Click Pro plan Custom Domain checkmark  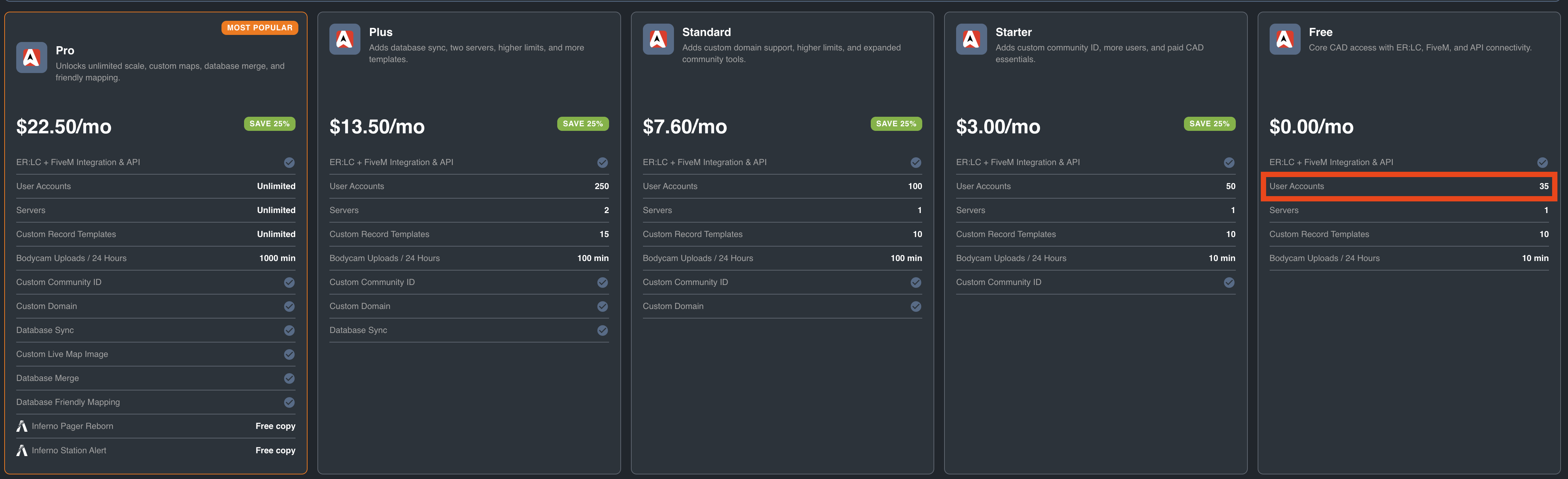pyautogui.click(x=289, y=306)
